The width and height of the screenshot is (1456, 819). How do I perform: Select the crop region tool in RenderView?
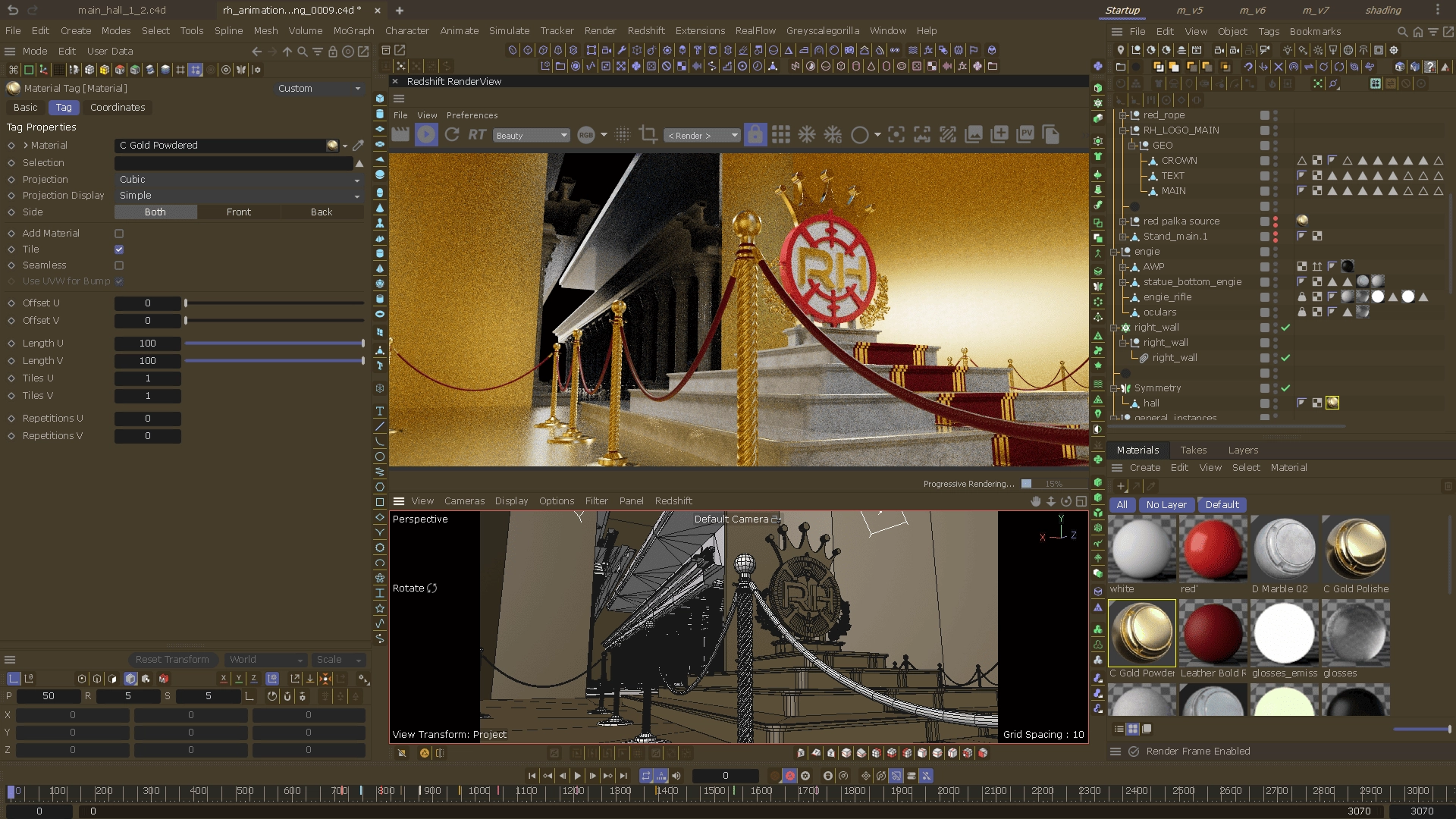coord(648,135)
